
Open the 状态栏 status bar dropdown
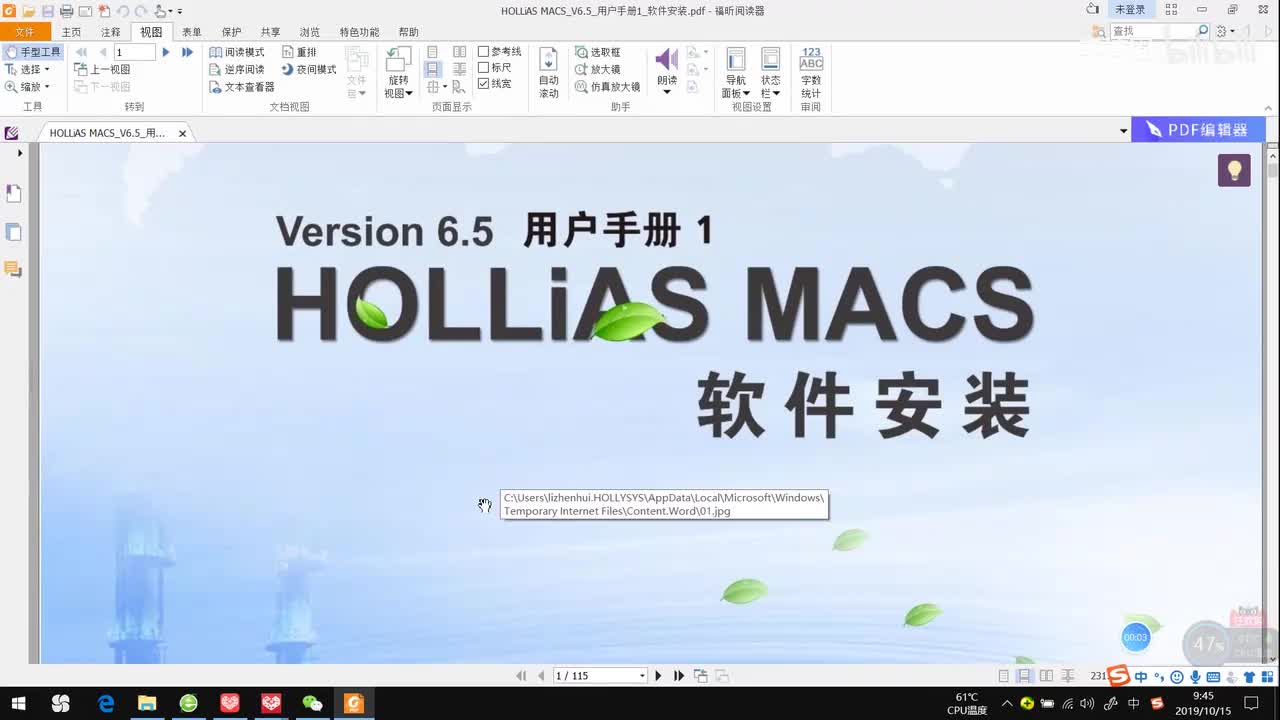pyautogui.click(x=770, y=73)
